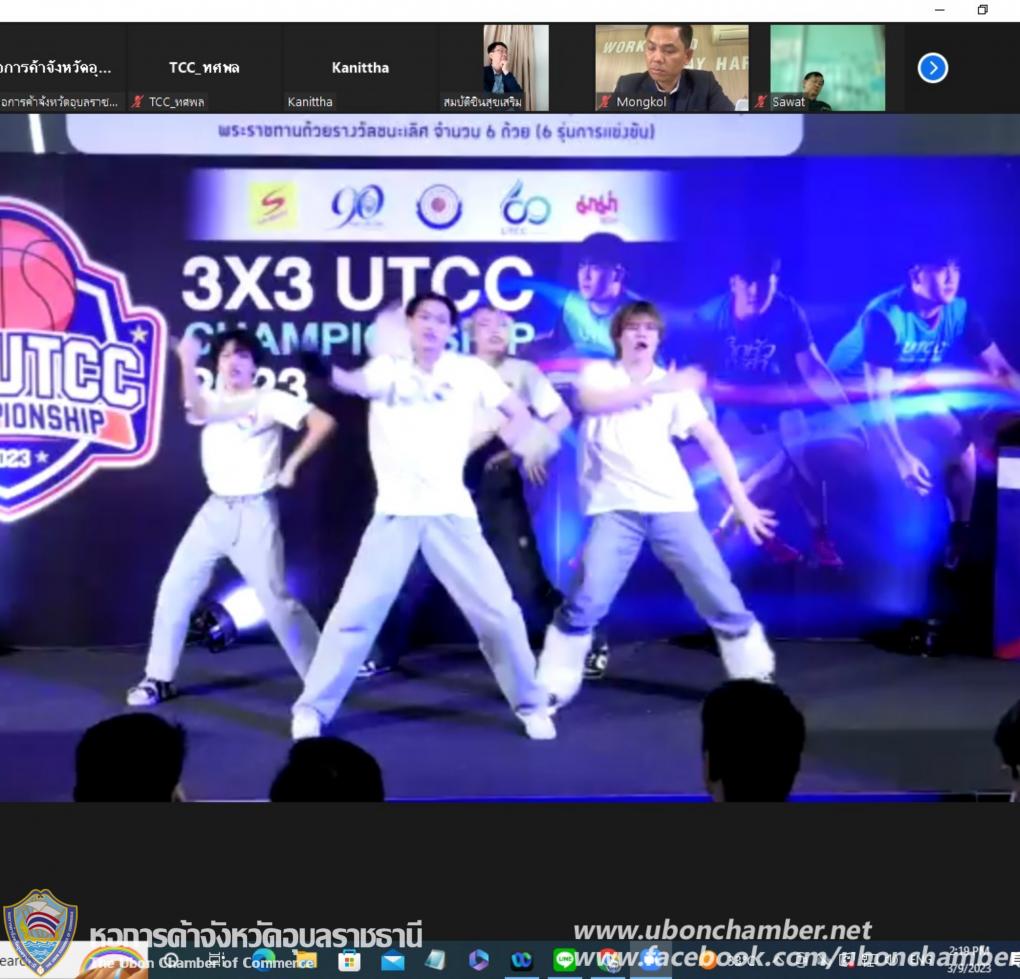Open Sawat's video tile

[x=827, y=68]
